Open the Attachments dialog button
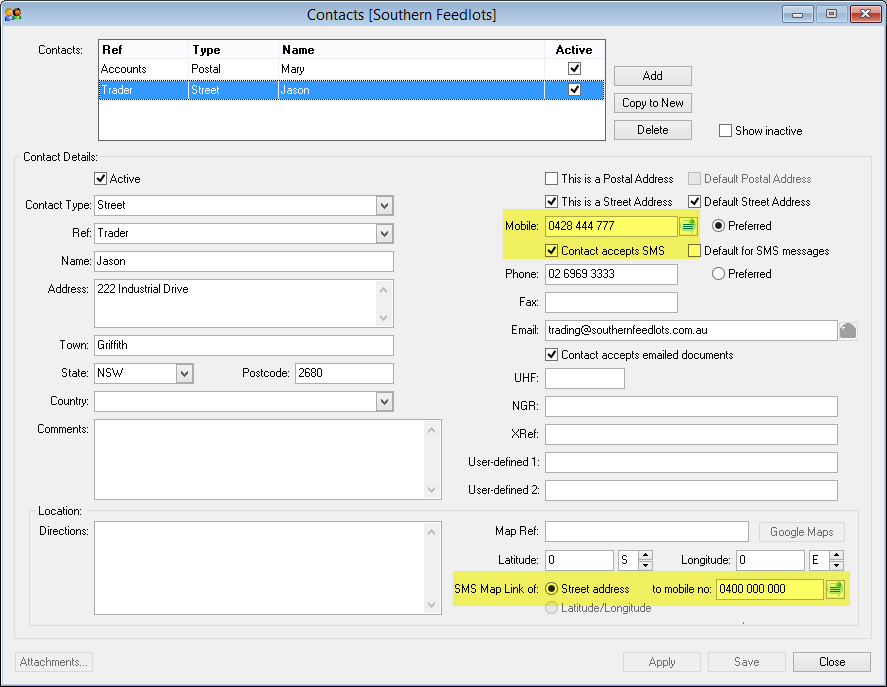887x687 pixels. (x=55, y=662)
